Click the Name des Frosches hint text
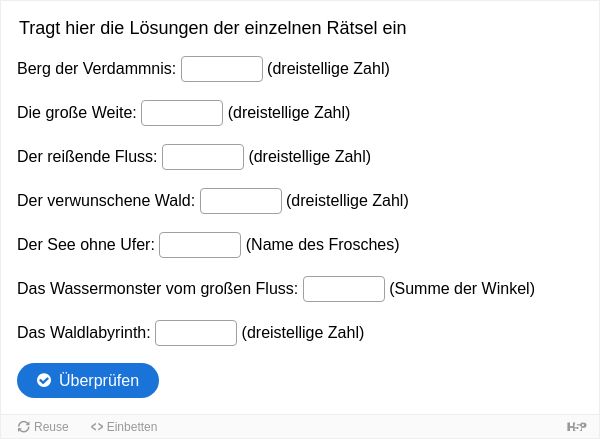The width and height of the screenshot is (600, 439). (323, 245)
